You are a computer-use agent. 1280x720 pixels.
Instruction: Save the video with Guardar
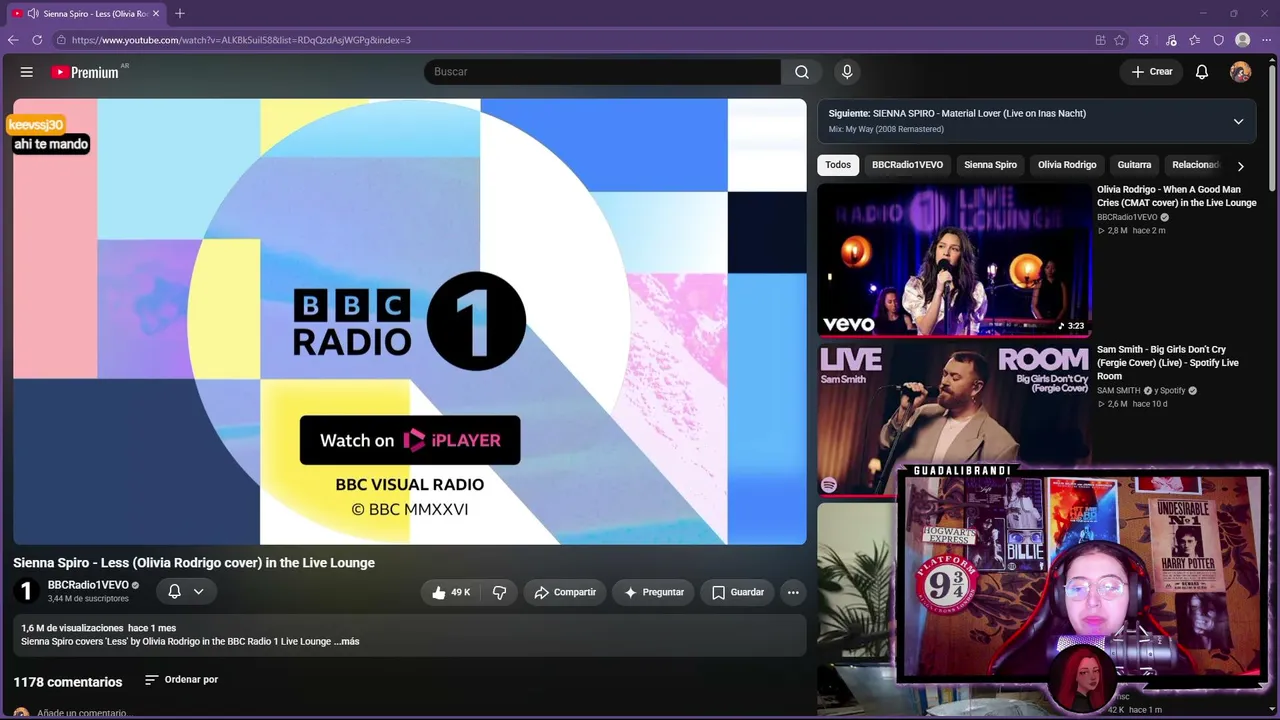point(738,592)
